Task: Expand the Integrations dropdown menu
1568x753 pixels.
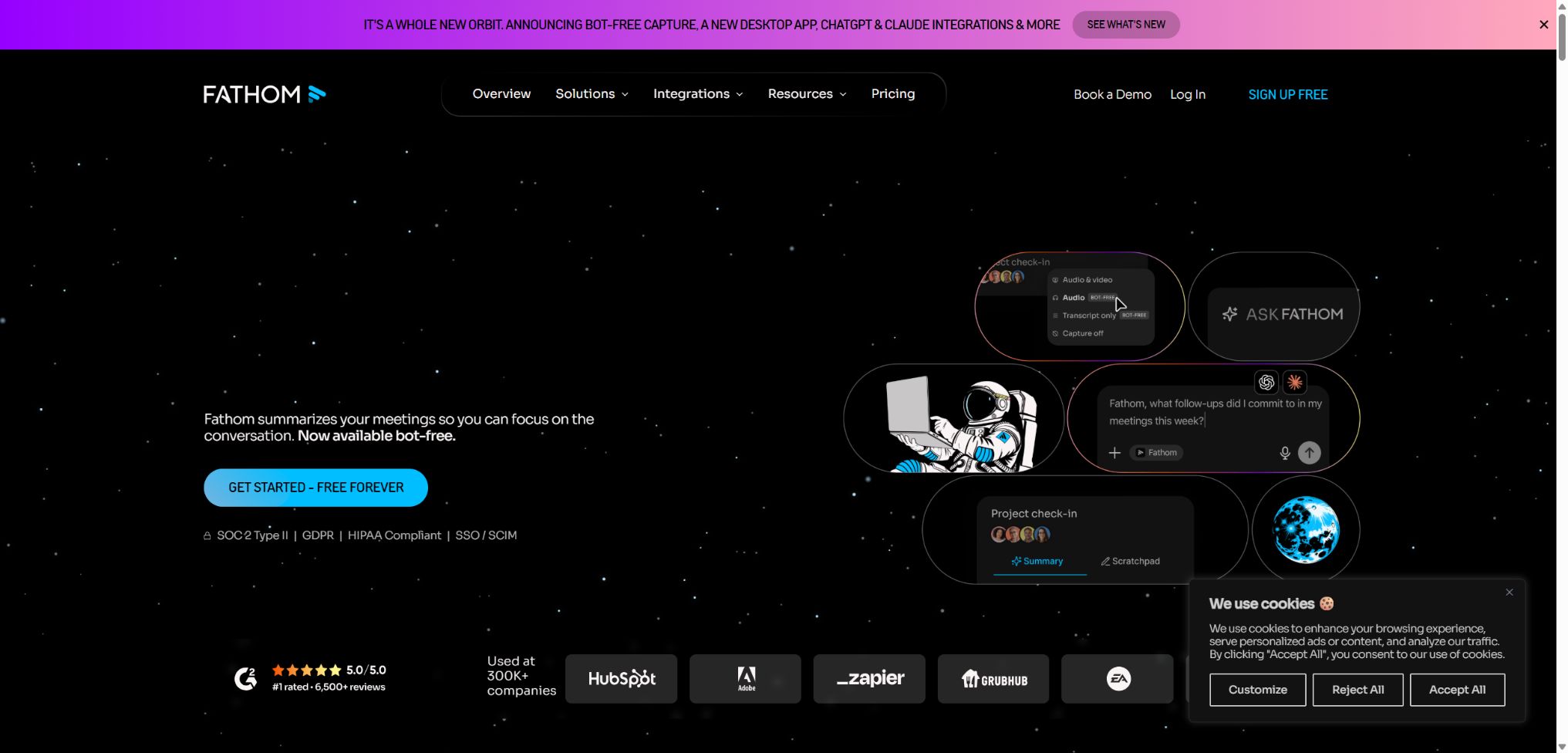Action: 698,94
